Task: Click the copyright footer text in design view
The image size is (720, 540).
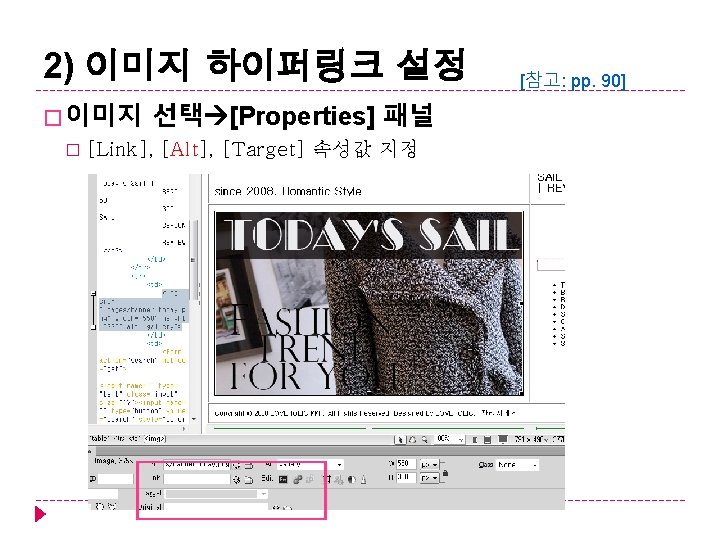Action: 365,413
